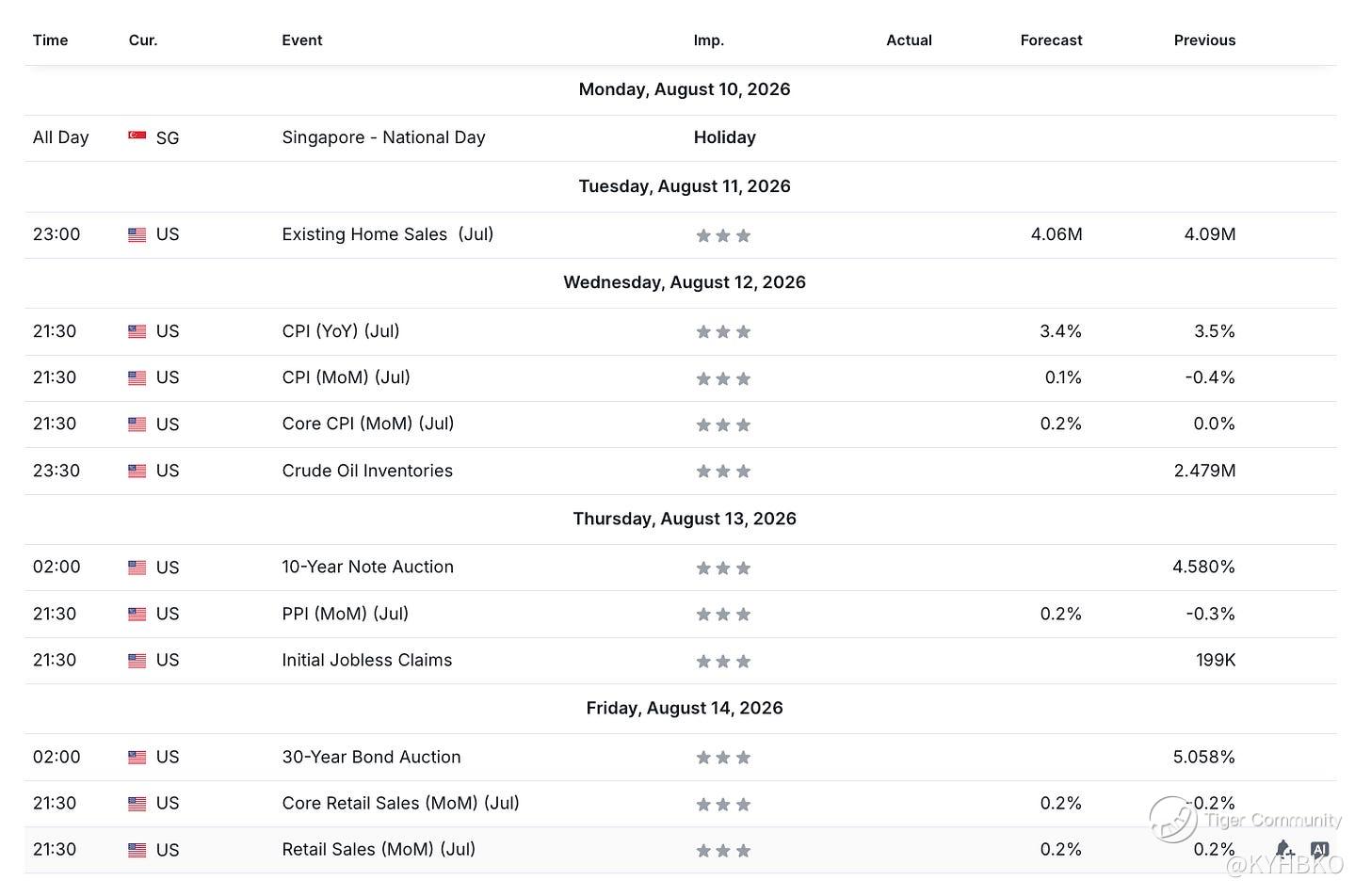Open the PPI (MoM) (Jul) event
Image resolution: width=1371 pixels, height=896 pixels.
(346, 614)
